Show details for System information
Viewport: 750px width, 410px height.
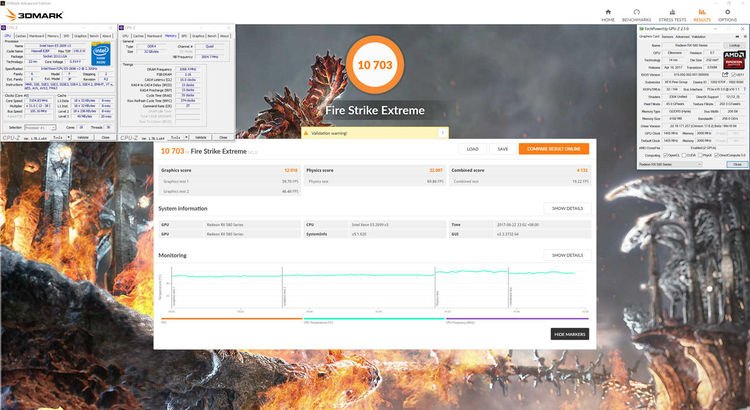coord(567,209)
